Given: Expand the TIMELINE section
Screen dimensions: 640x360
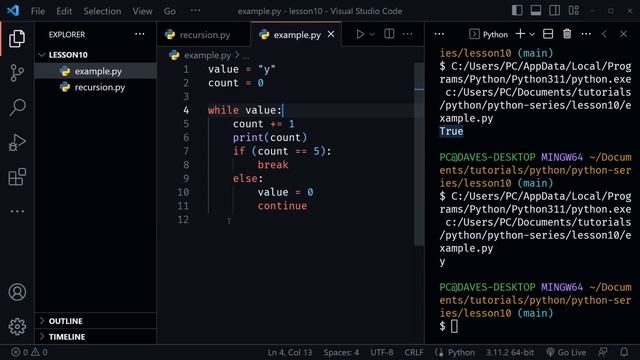Looking at the screenshot, I should pyautogui.click(x=96, y=337).
